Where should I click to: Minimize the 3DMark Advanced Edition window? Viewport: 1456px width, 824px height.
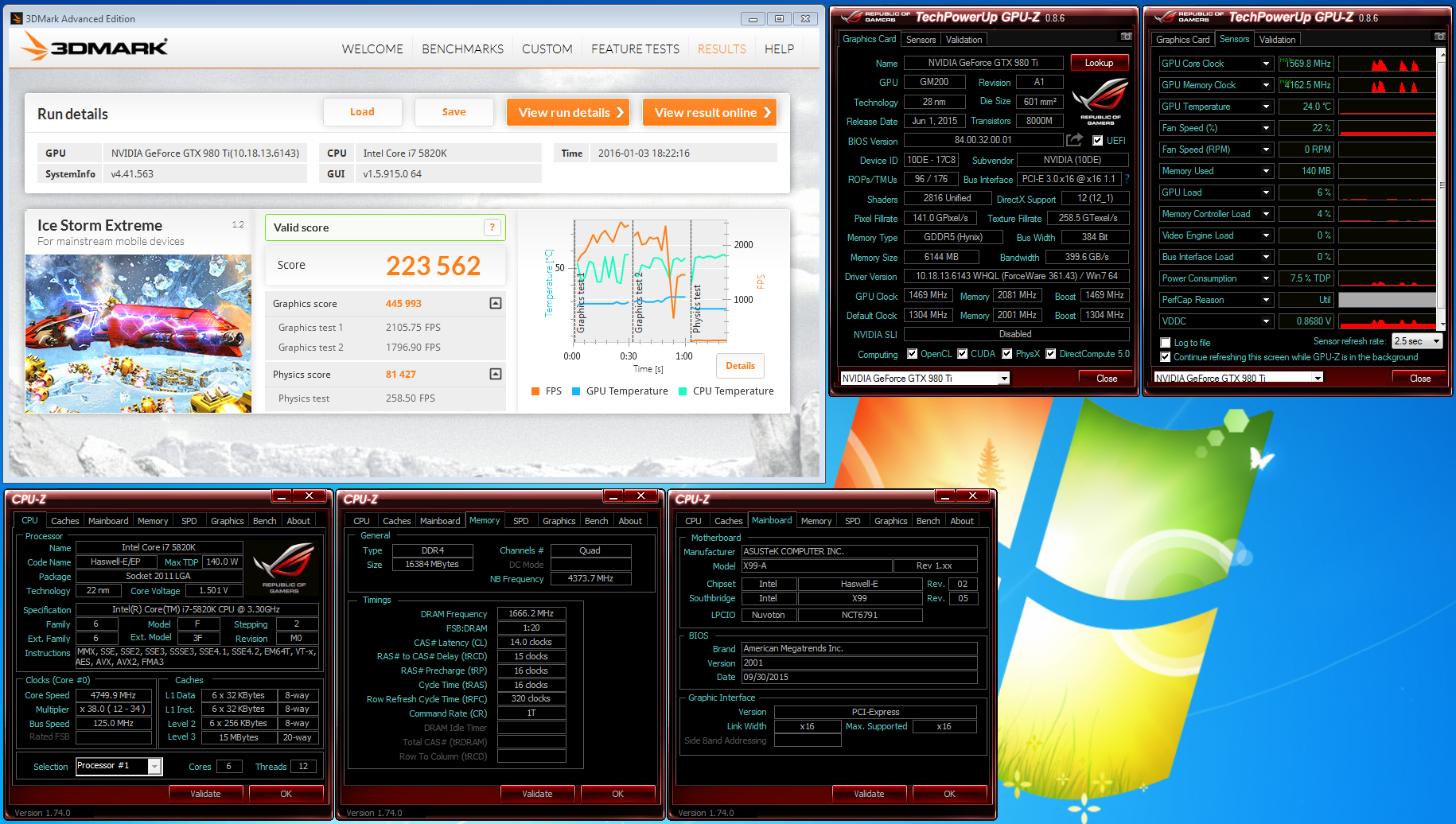pos(753,18)
